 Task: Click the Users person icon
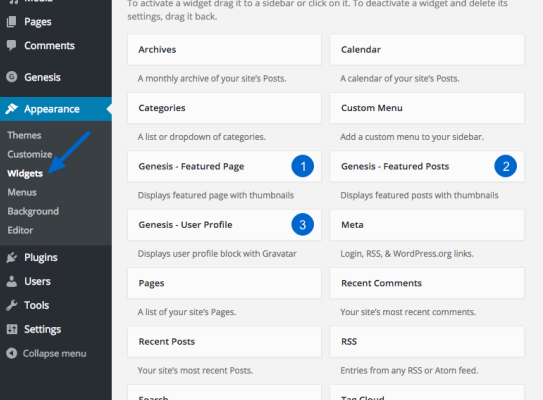point(11,281)
